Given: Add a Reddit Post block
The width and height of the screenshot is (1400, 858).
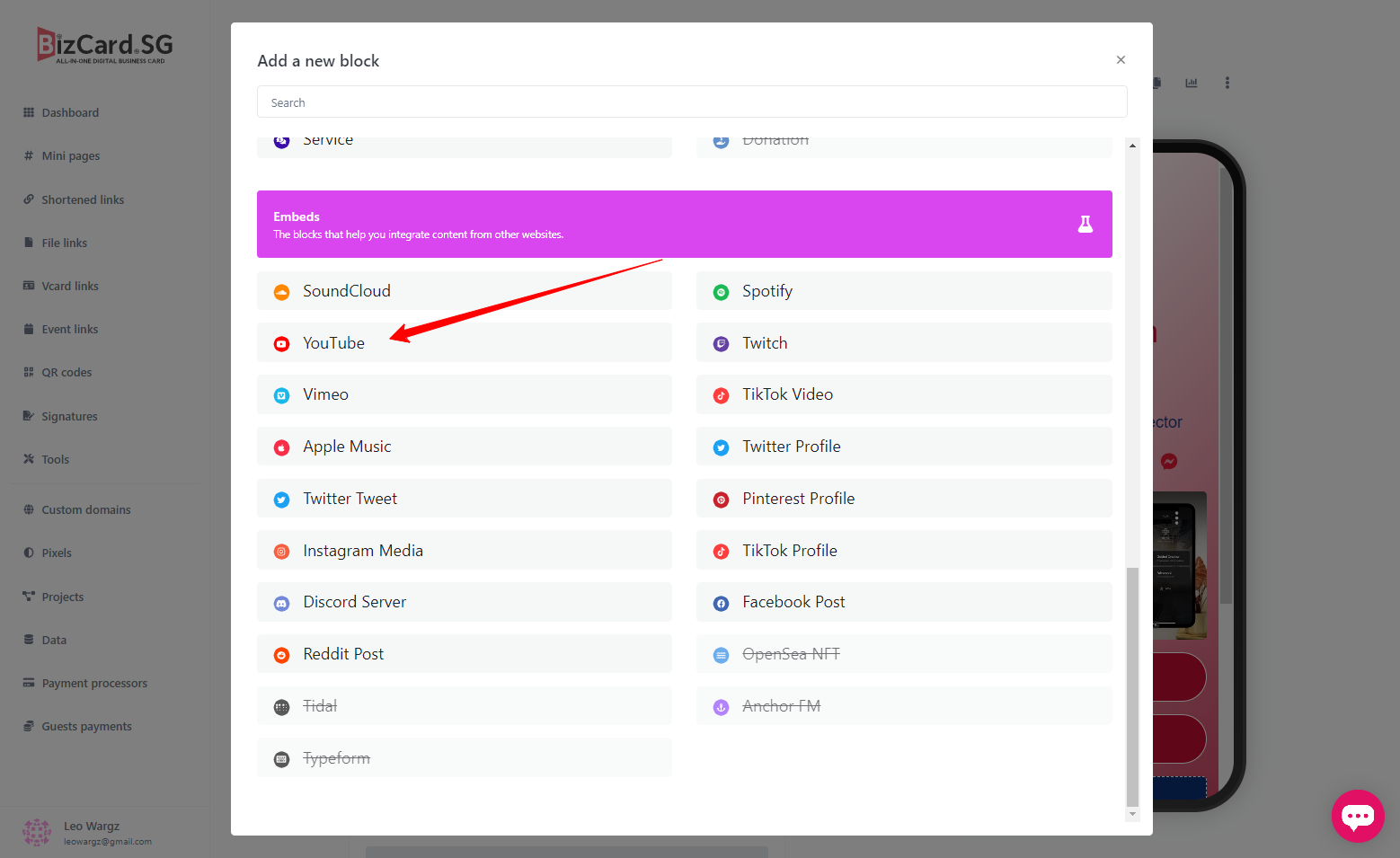Looking at the screenshot, I should [465, 654].
